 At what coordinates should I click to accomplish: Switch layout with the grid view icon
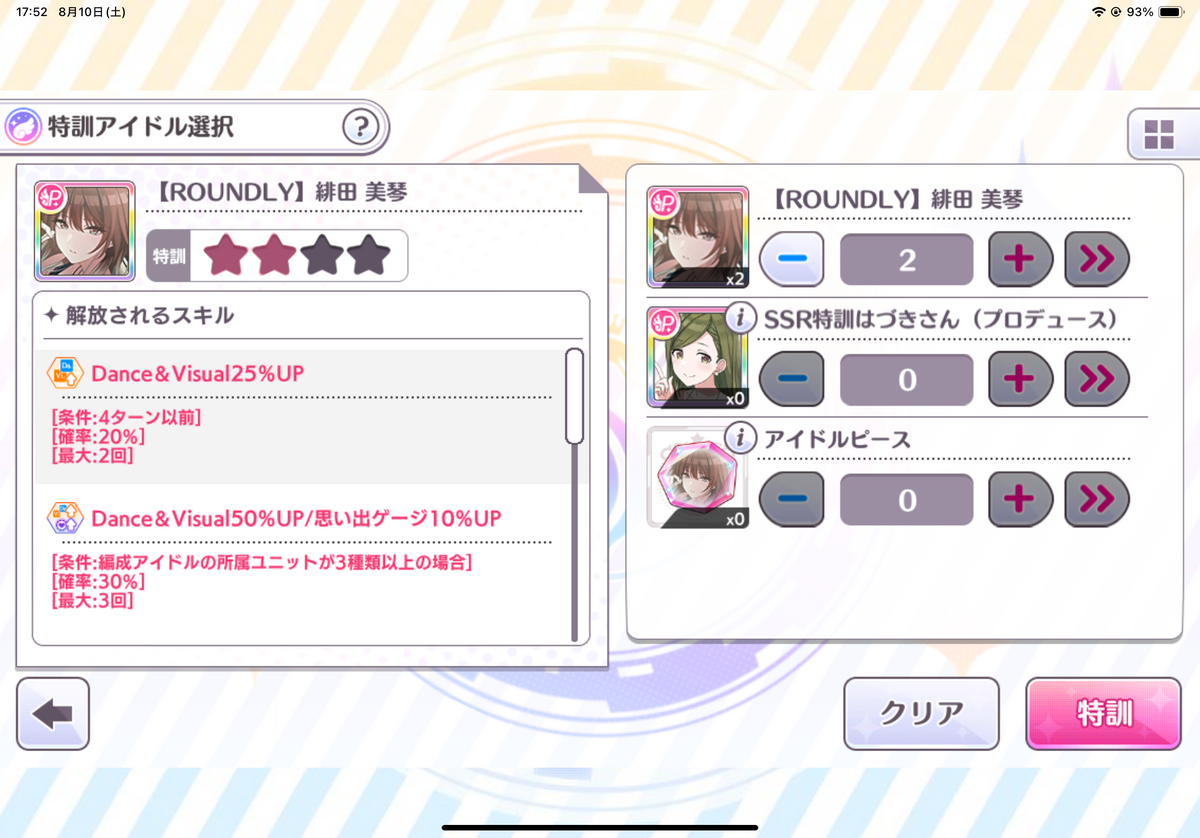coord(1159,134)
